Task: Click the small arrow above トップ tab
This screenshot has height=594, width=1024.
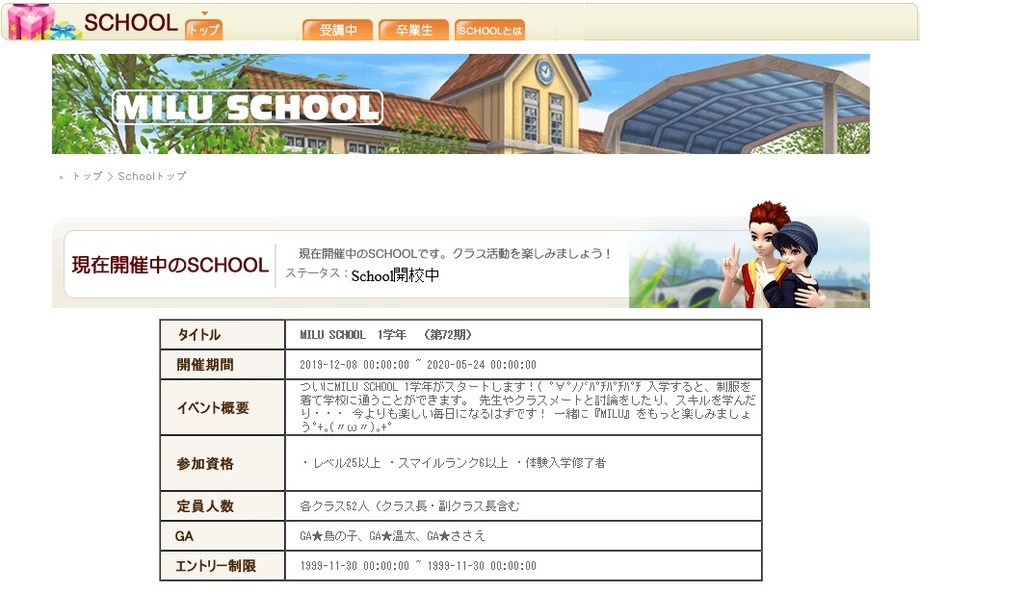Action: (204, 14)
